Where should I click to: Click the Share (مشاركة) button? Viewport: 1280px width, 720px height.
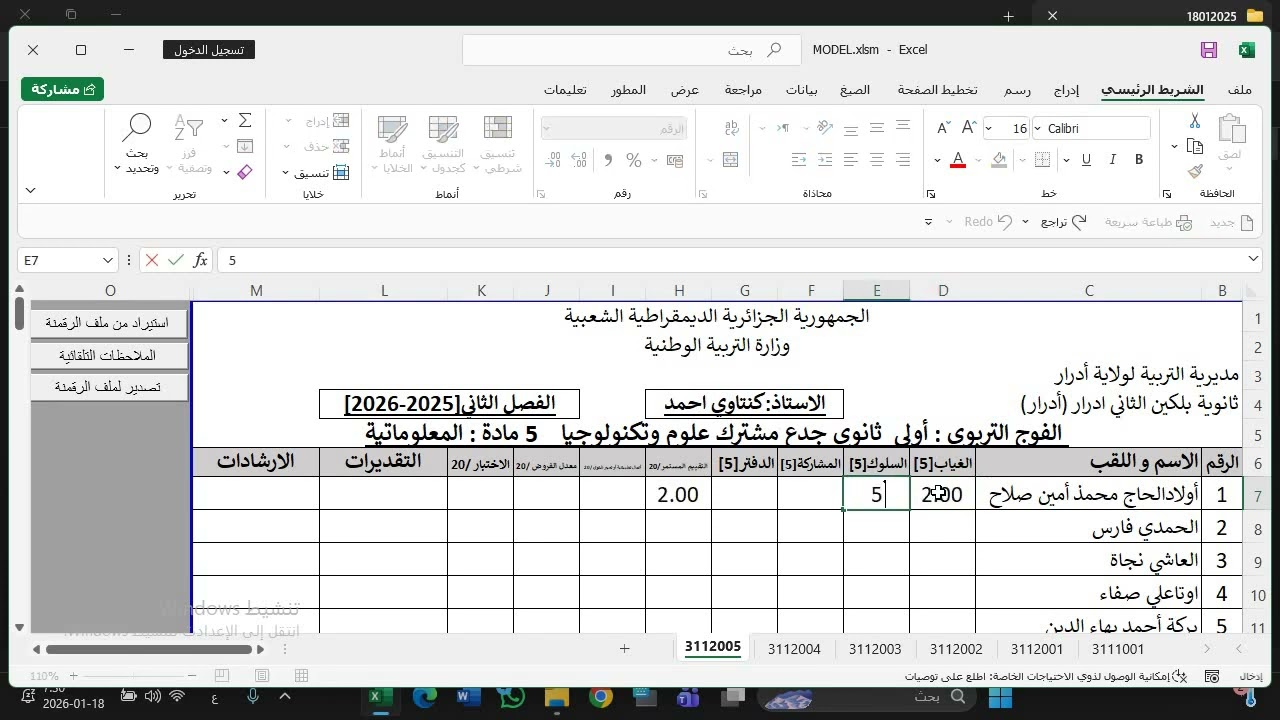(63, 89)
